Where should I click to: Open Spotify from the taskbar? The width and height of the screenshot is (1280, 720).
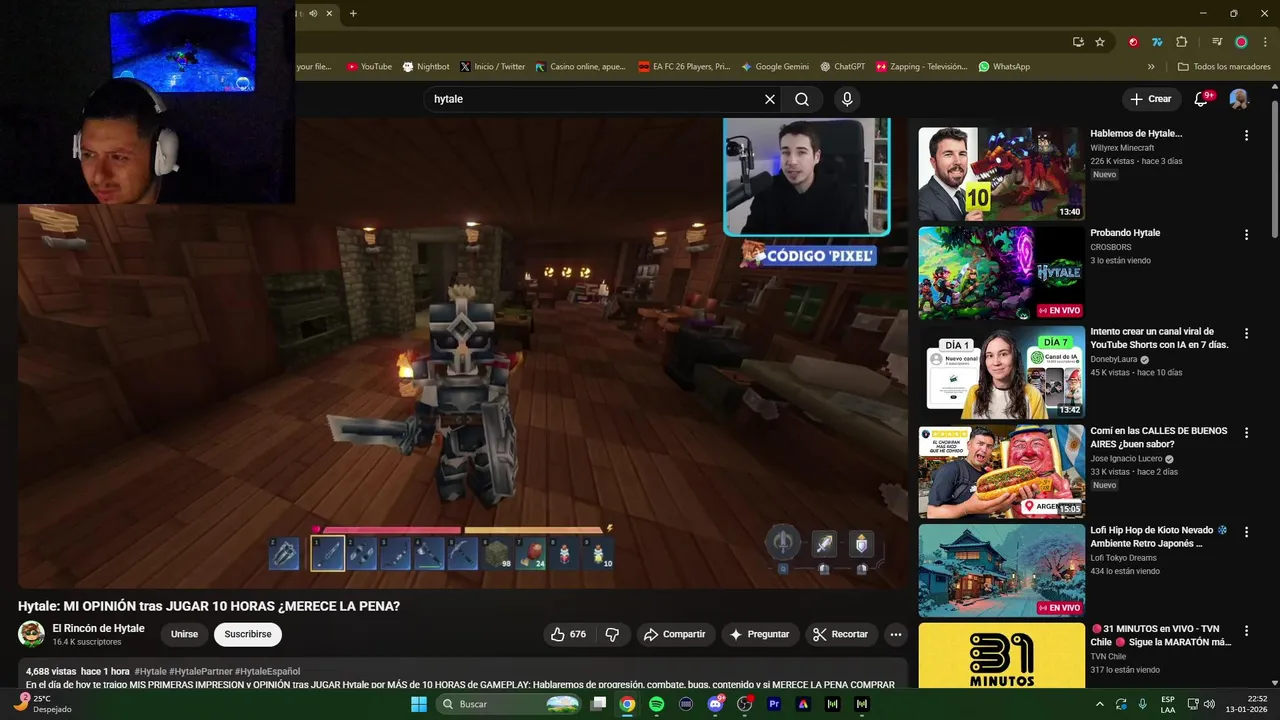[x=656, y=704]
